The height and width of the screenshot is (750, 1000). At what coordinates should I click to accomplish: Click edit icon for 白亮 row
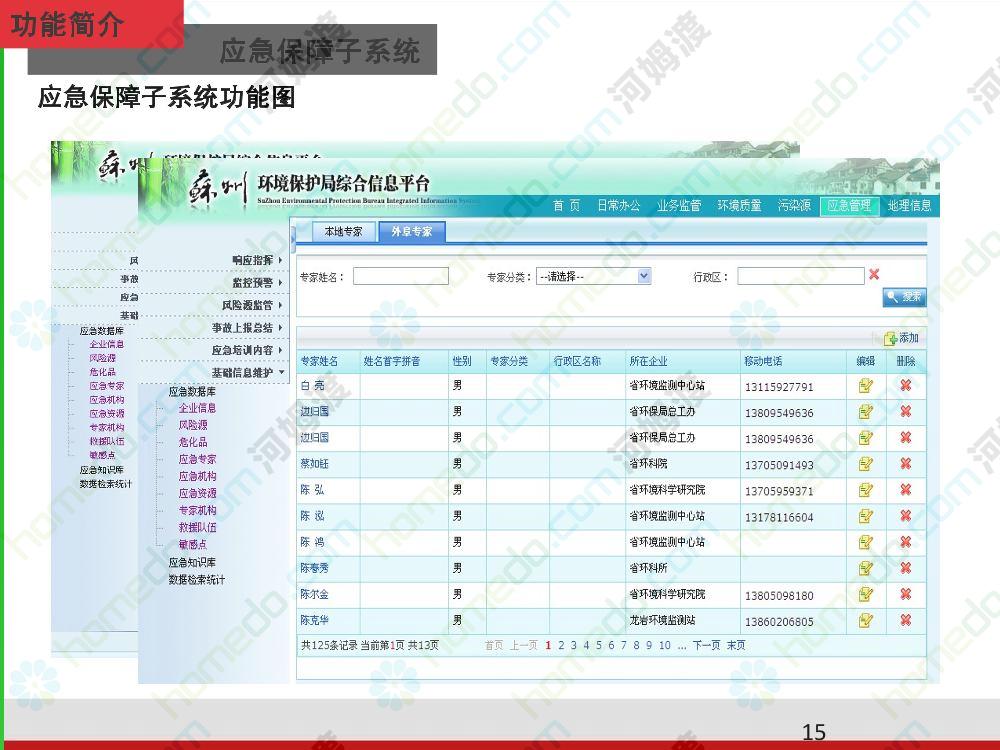pyautogui.click(x=866, y=386)
